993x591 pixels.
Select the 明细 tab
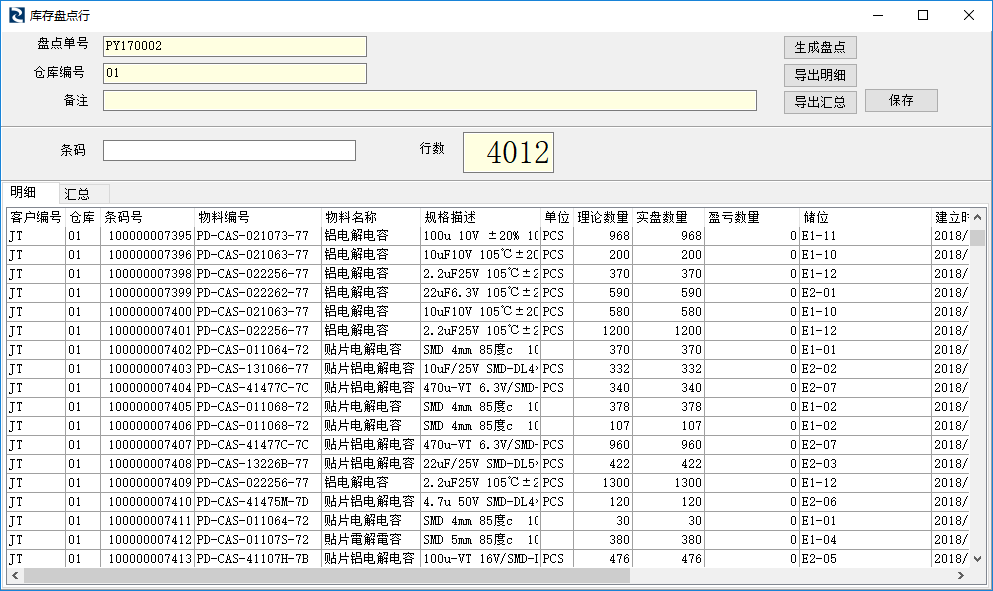24,193
